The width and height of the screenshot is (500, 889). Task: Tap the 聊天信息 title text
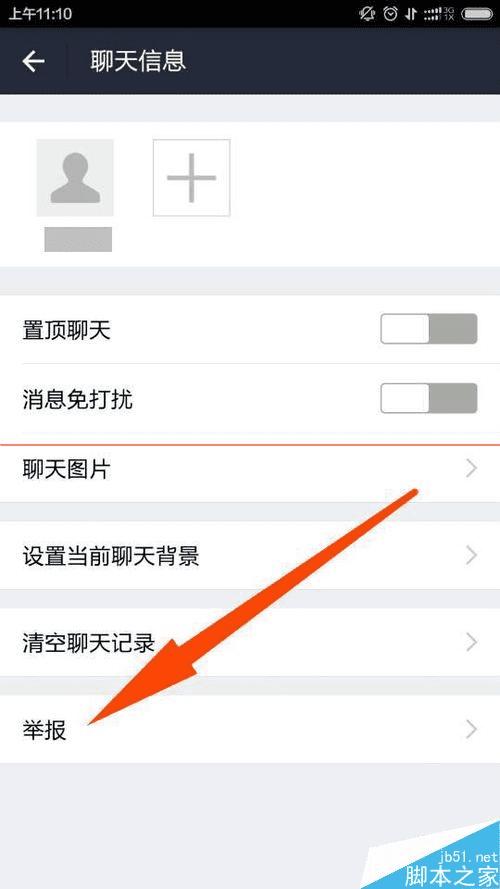[138, 61]
